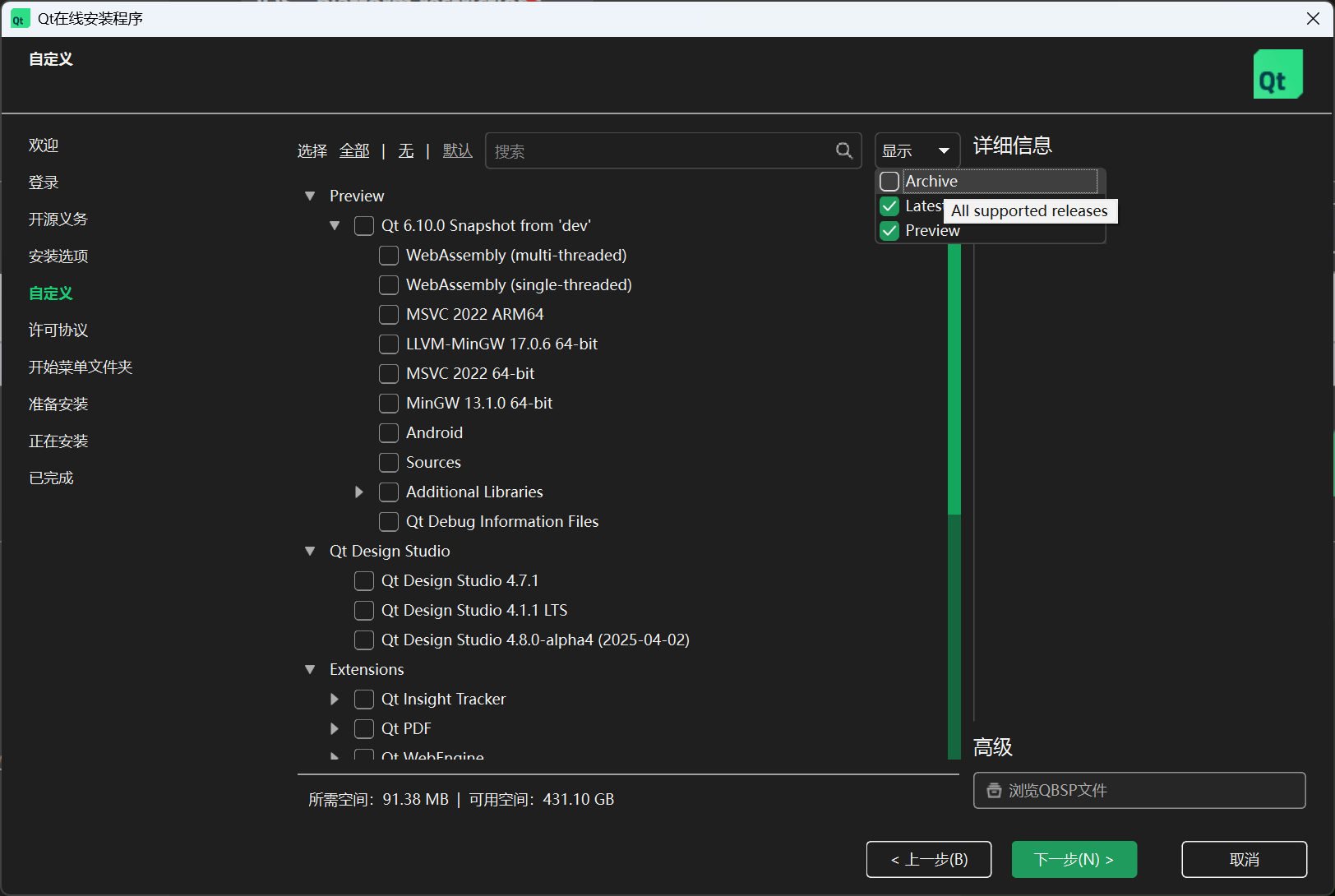This screenshot has height=896, width=1335.
Task: Click the component tree vertical scrollbar
Action: point(954,501)
